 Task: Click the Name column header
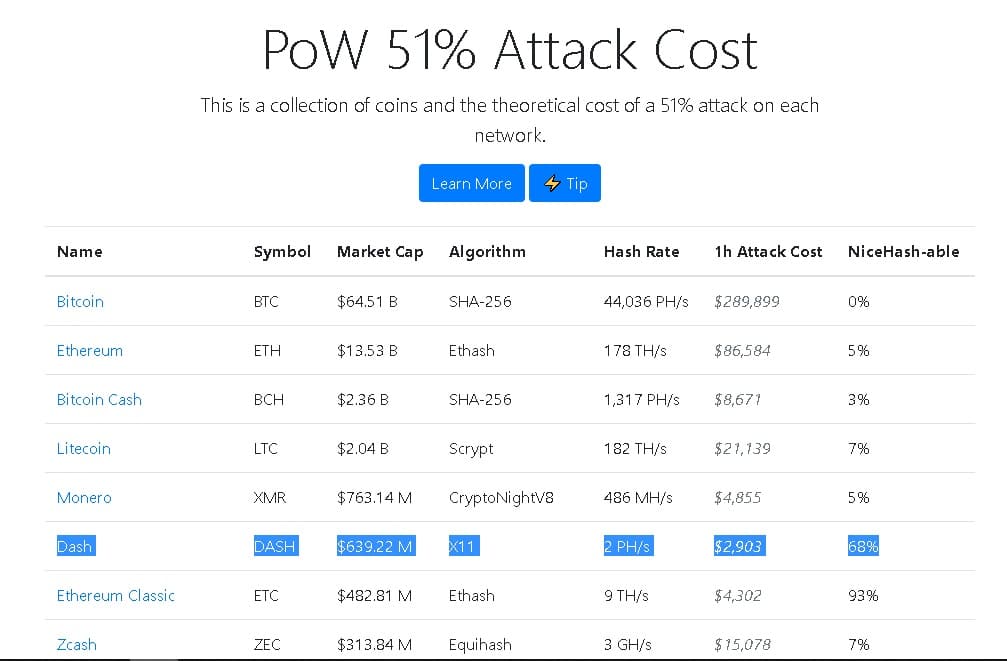point(80,252)
